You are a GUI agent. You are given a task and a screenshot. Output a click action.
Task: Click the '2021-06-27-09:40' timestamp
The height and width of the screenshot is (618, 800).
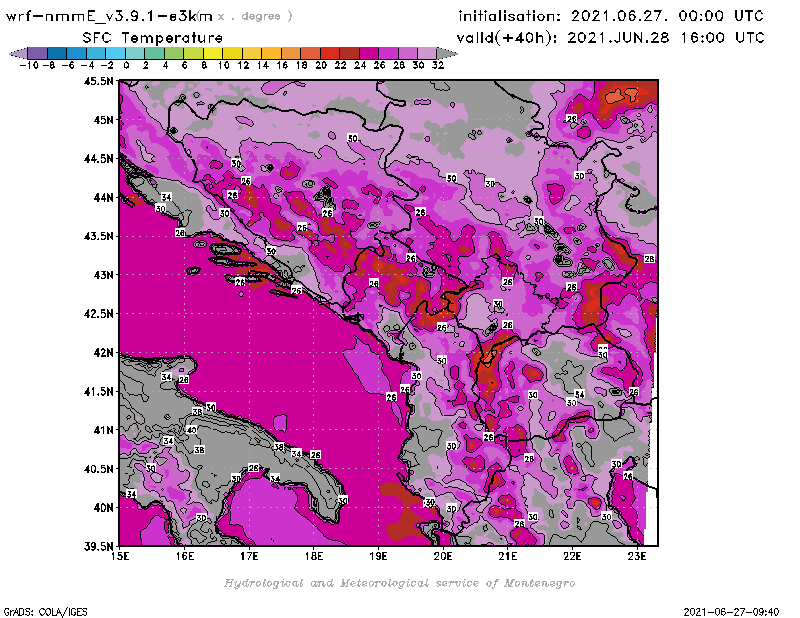point(731,612)
